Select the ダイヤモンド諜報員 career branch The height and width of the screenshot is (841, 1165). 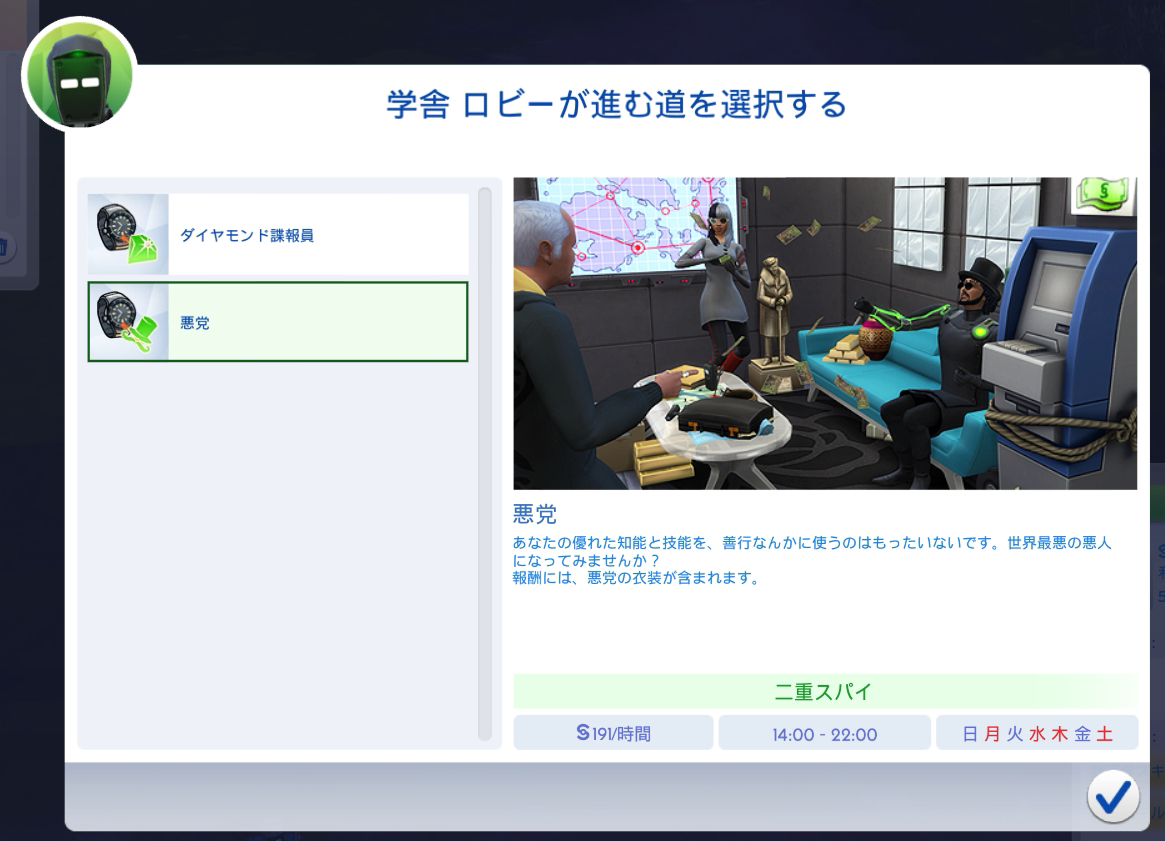click(278, 234)
